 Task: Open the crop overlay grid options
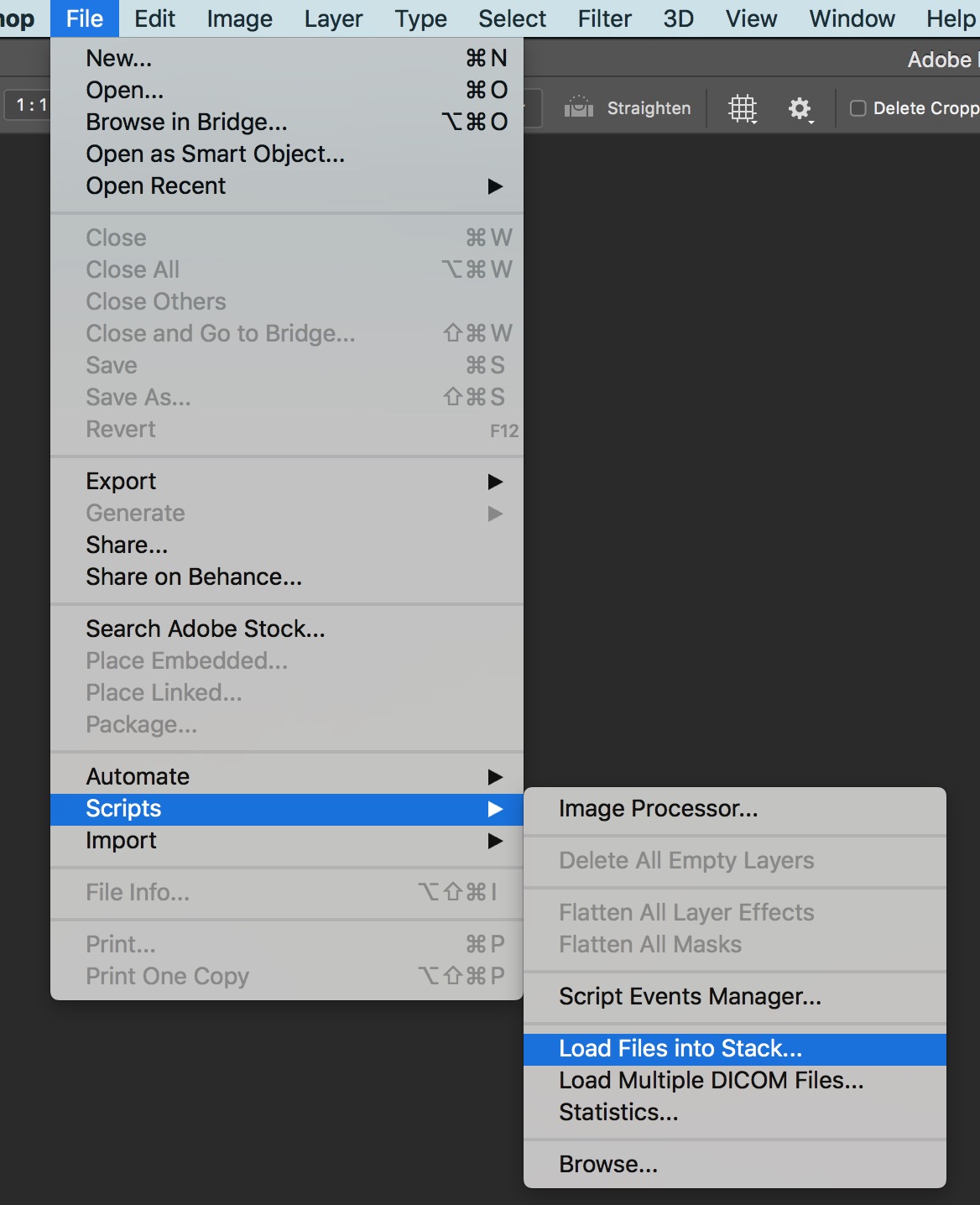743,107
